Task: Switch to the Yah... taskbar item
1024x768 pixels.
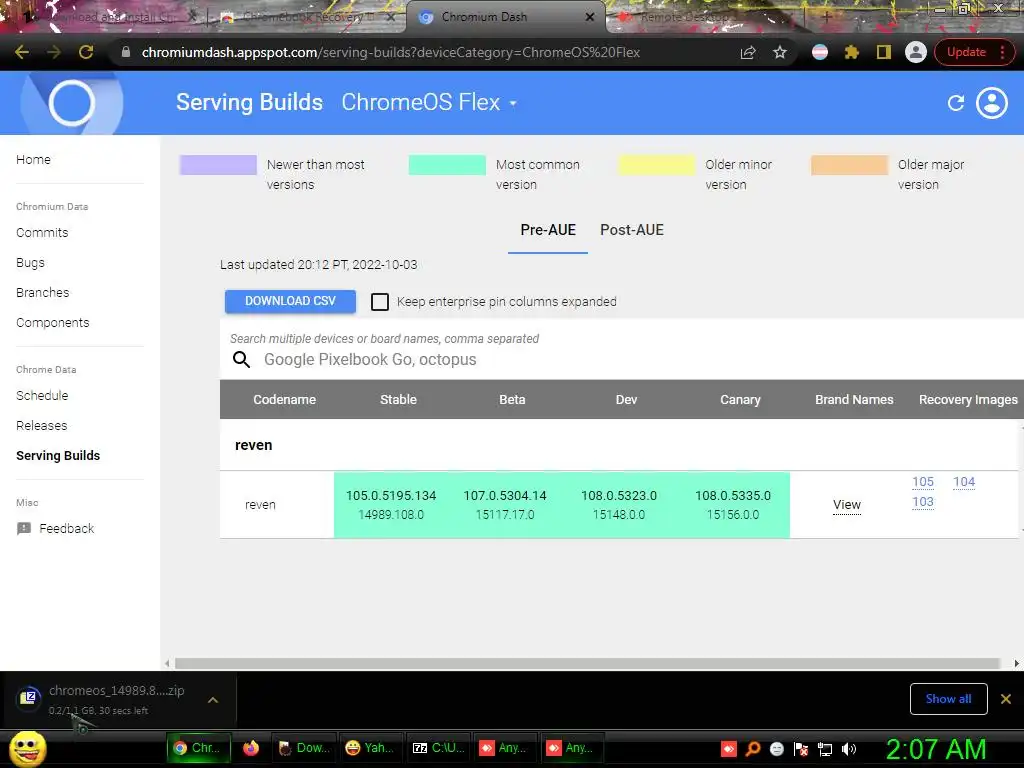Action: point(370,748)
